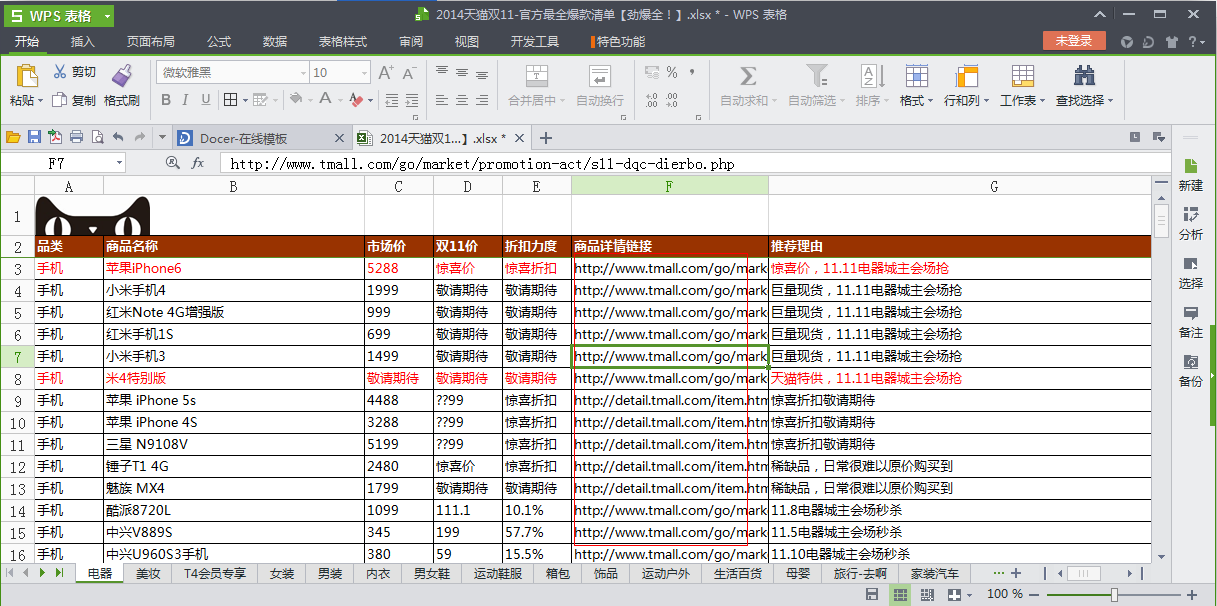The width and height of the screenshot is (1217, 606).
Task: Toggle center horizontal alignment button
Action: pyautogui.click(x=462, y=100)
